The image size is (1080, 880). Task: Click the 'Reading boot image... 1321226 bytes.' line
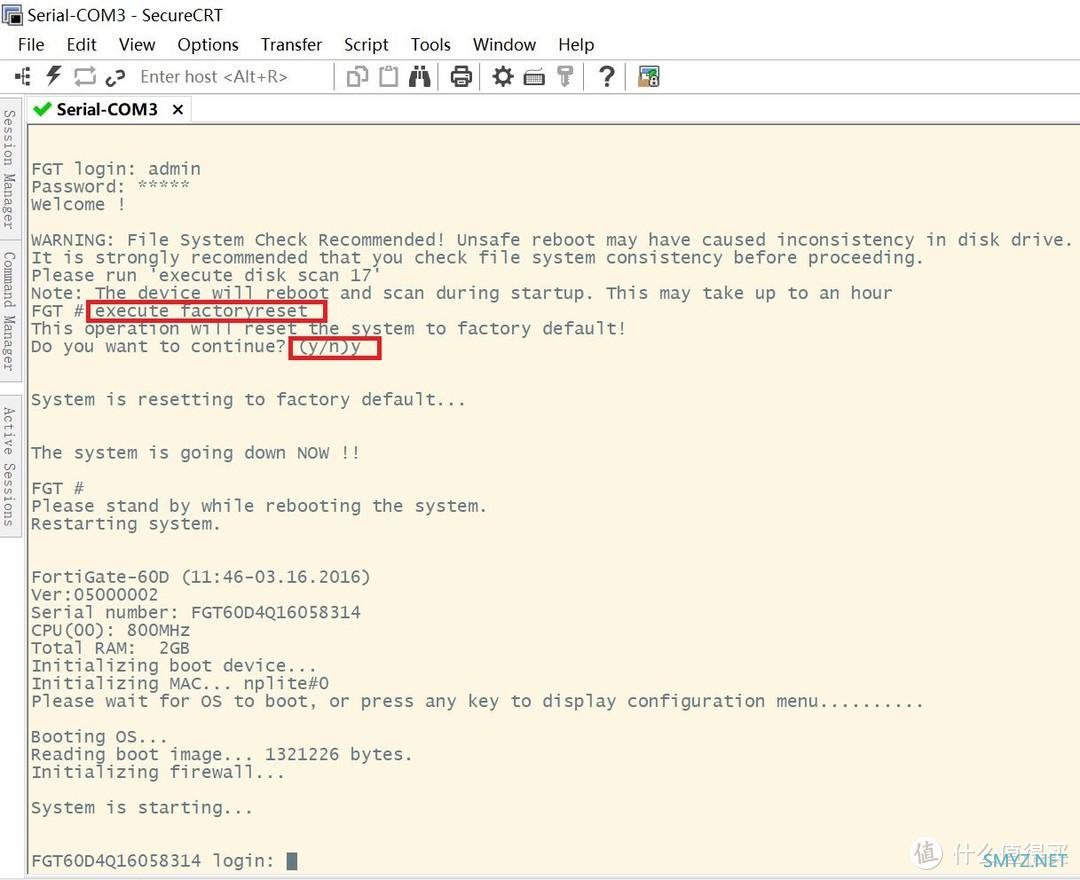(222, 755)
